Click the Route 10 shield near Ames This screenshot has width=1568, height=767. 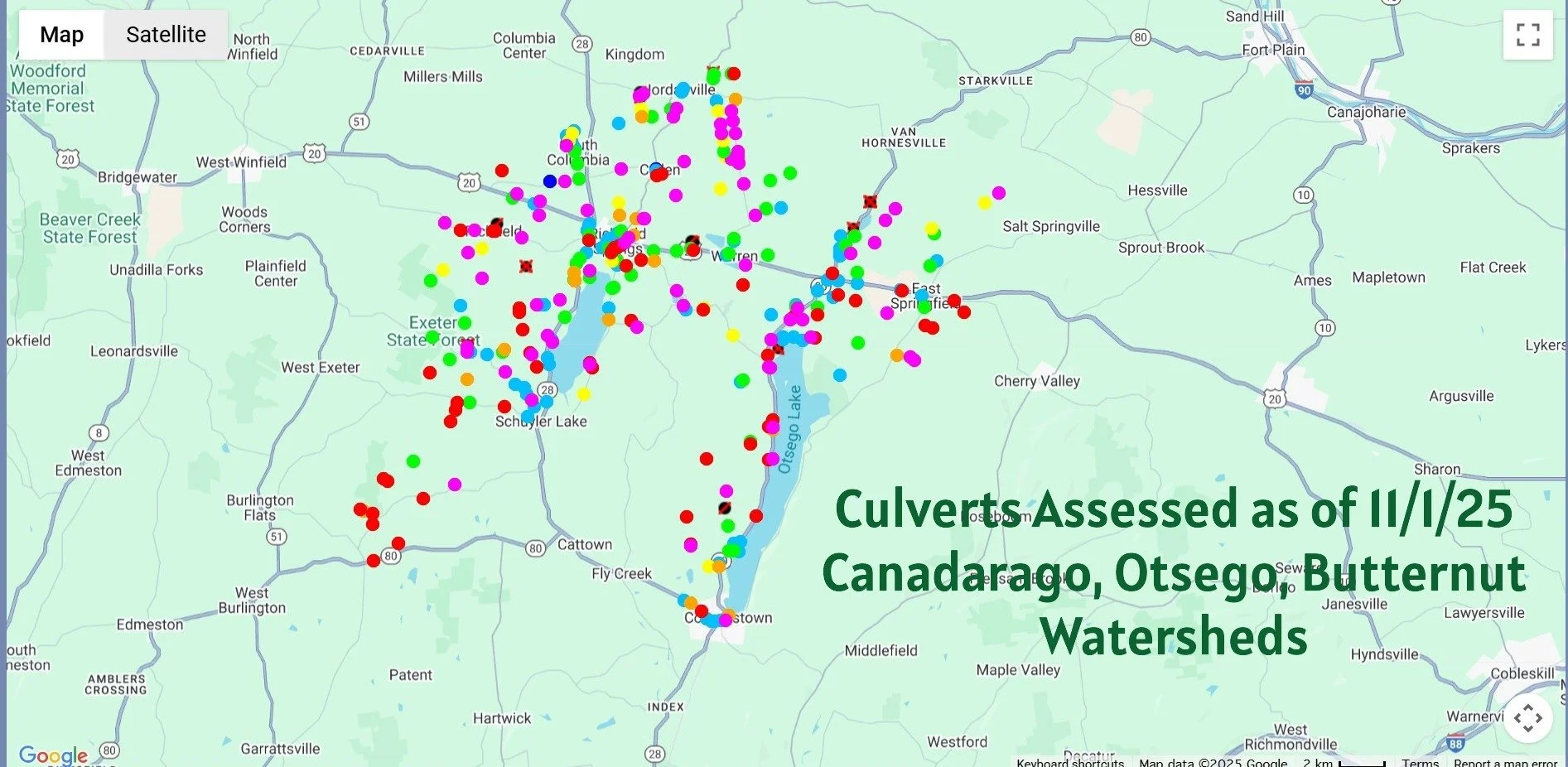[1325, 328]
